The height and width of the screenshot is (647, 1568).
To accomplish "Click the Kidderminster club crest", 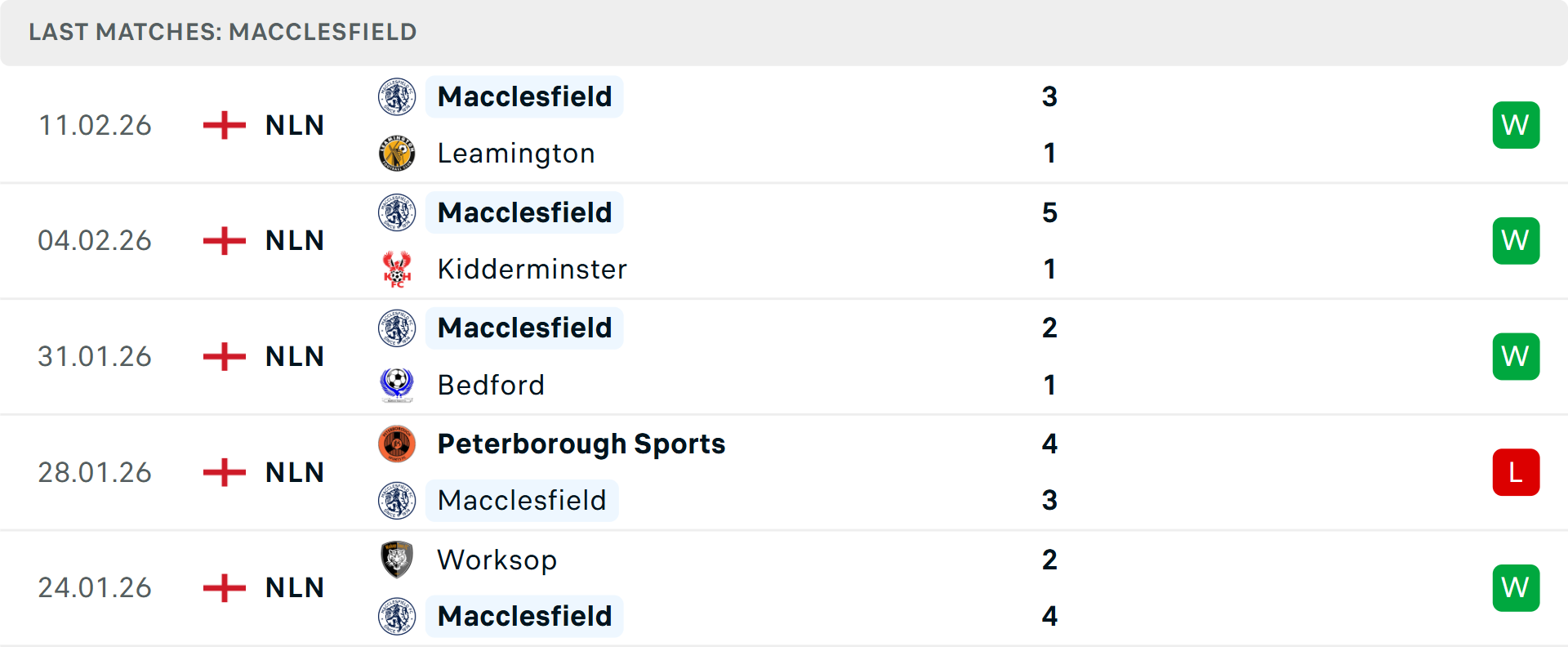I will tap(397, 270).
